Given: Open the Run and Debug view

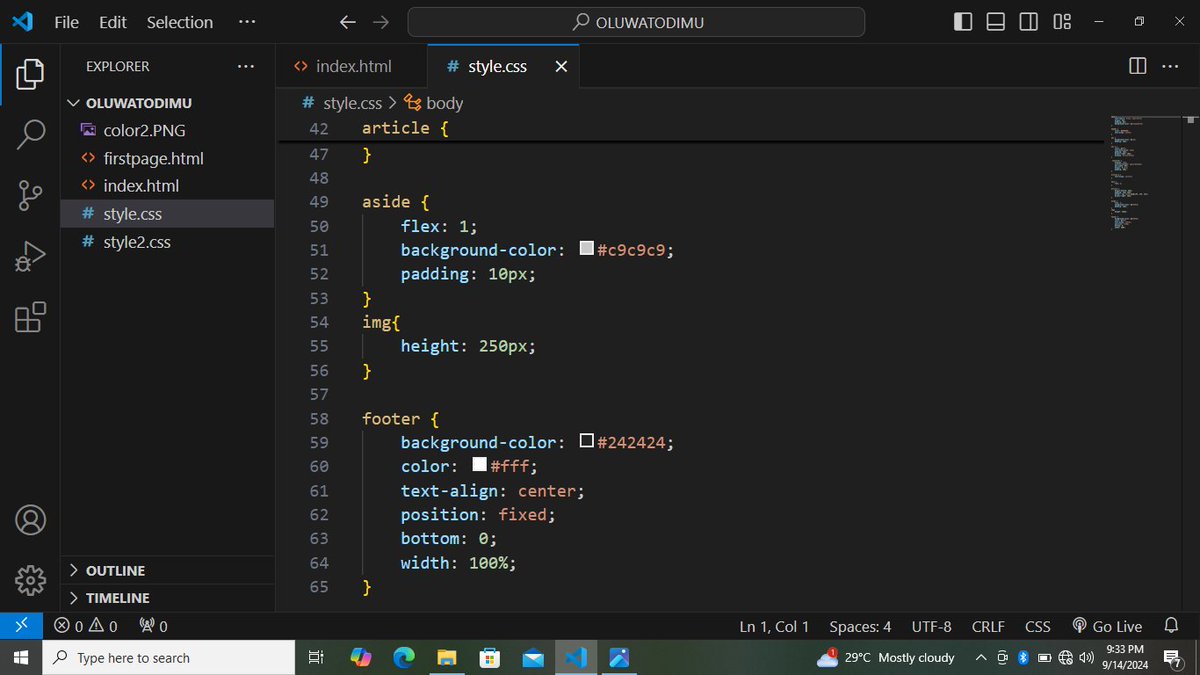Looking at the screenshot, I should pyautogui.click(x=30, y=257).
